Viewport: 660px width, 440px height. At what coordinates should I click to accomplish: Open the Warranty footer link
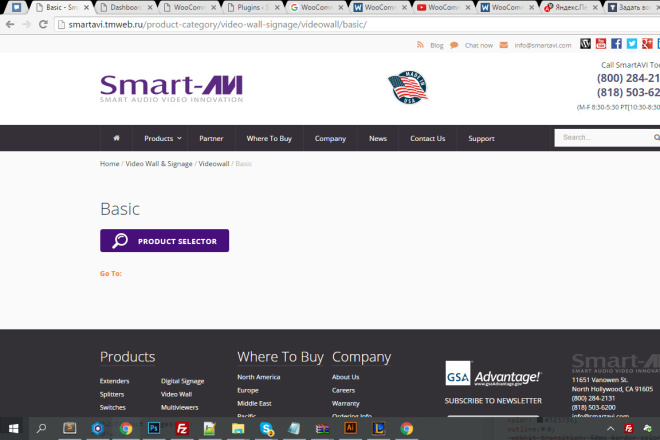346,403
